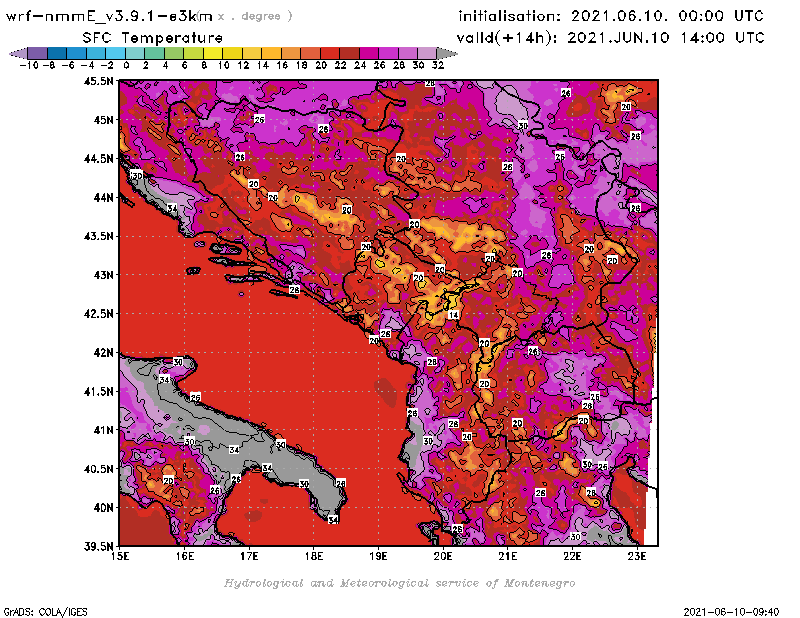Click the 45.5N latitude label

[98, 81]
